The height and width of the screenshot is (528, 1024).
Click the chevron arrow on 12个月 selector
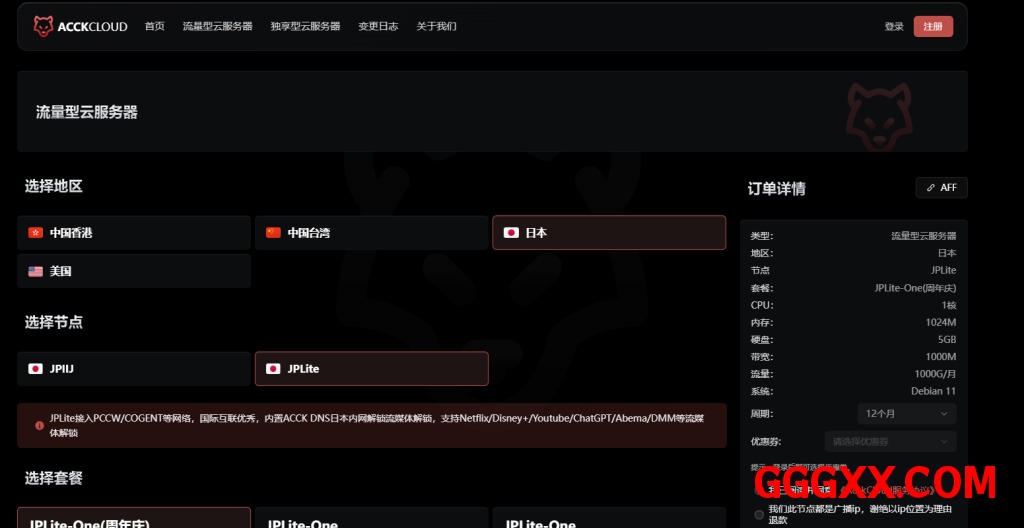(944, 414)
